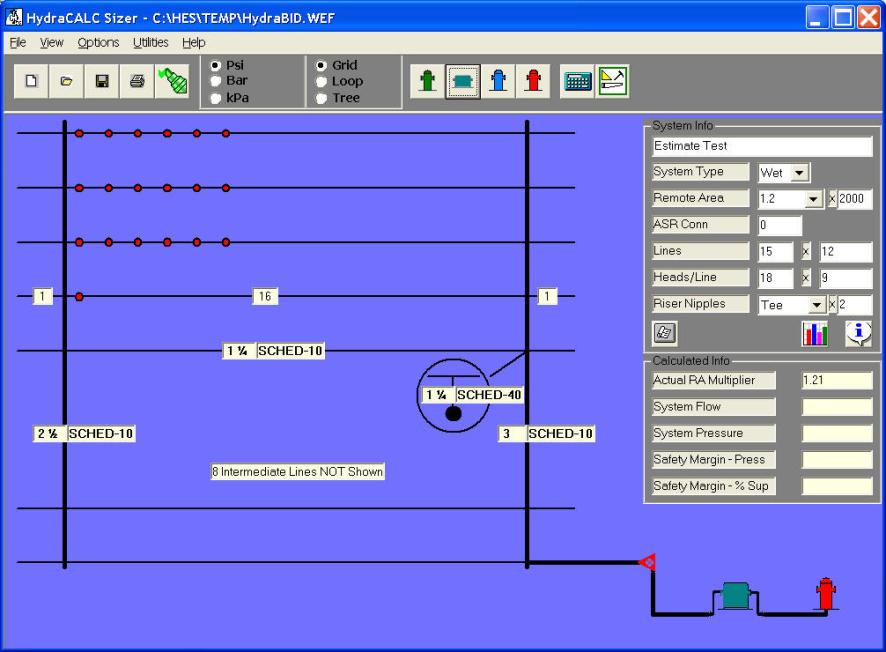886x652 pixels.
Task: Click the red hydrant in the supply diagram
Action: (x=826, y=593)
